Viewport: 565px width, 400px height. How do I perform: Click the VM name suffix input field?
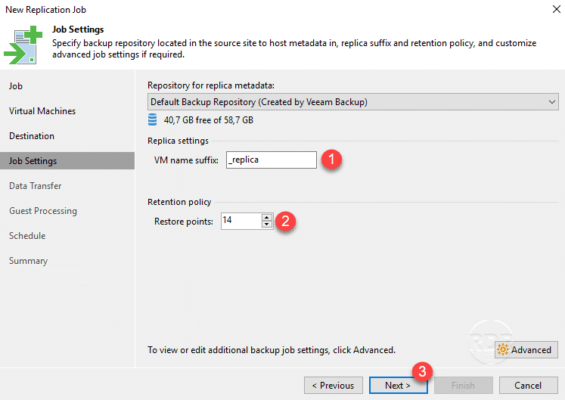[271, 160]
